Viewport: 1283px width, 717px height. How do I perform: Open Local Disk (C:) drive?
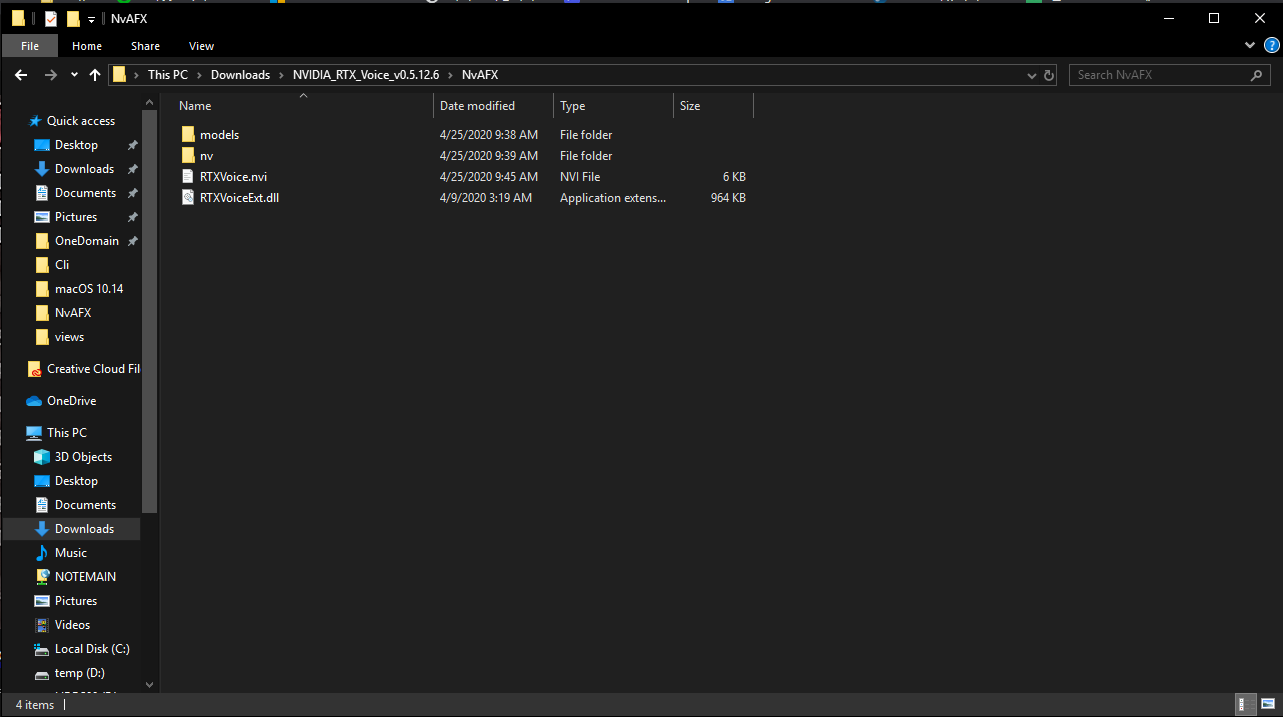(92, 649)
